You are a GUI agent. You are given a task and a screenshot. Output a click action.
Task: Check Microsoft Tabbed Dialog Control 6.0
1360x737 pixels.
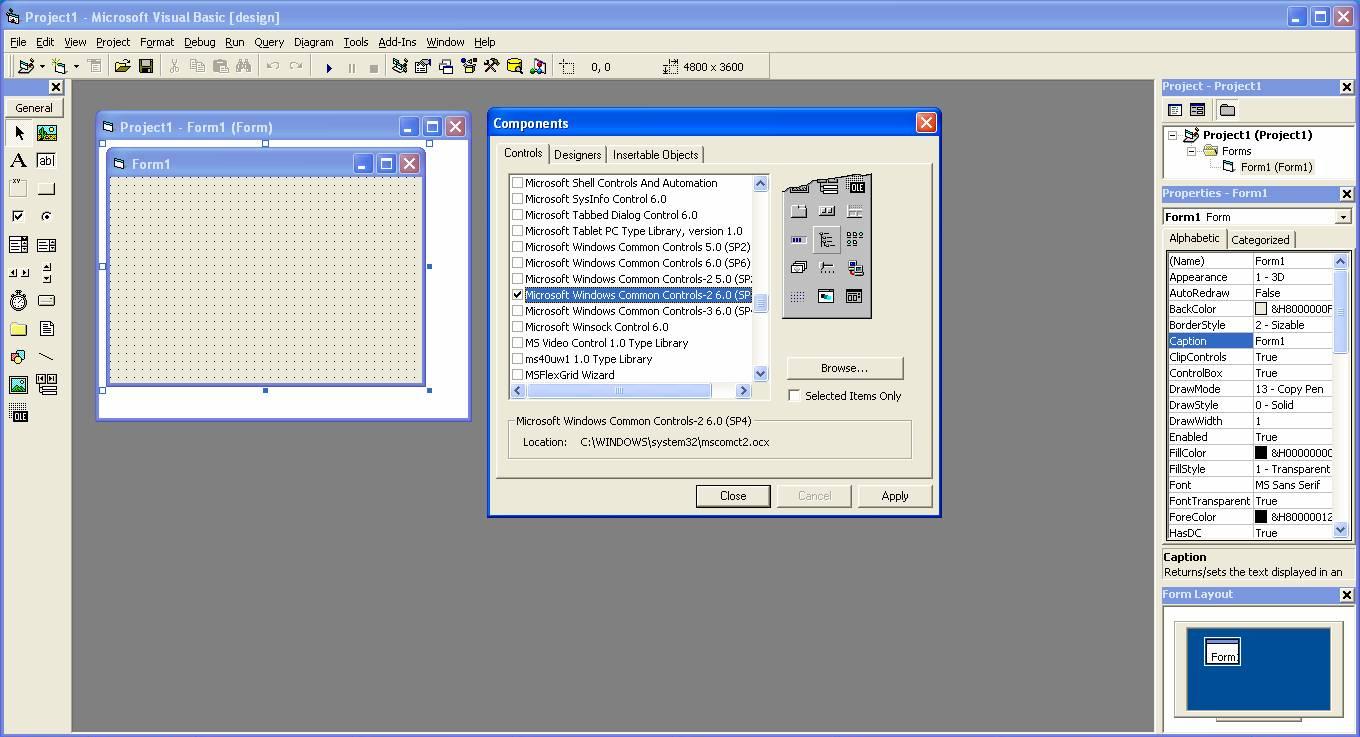pos(517,215)
